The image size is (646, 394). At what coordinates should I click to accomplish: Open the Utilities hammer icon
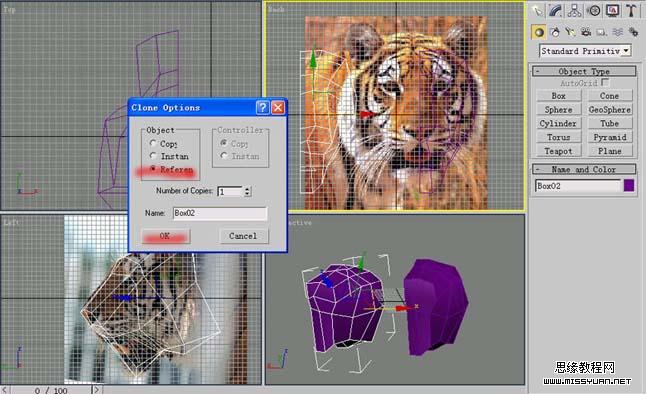pos(631,11)
